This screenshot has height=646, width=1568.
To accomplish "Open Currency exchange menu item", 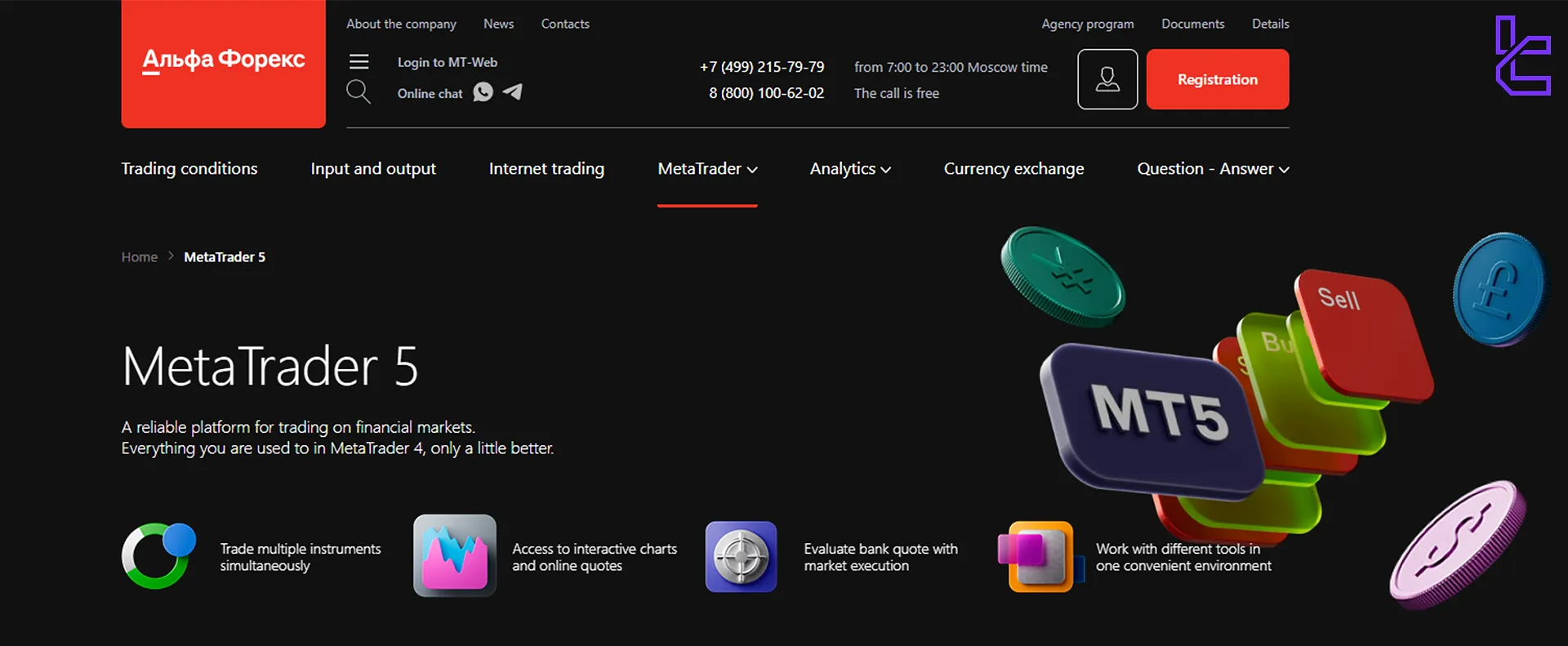I will click(1013, 169).
